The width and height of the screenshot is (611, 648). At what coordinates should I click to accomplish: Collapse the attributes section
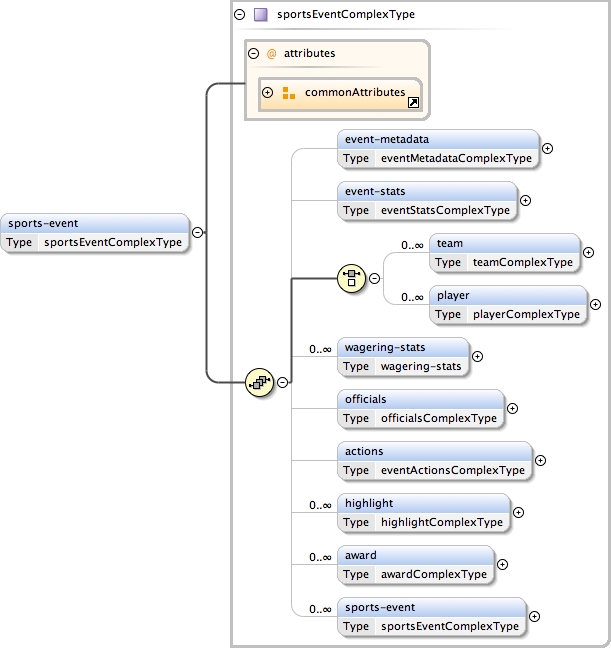coord(254,53)
